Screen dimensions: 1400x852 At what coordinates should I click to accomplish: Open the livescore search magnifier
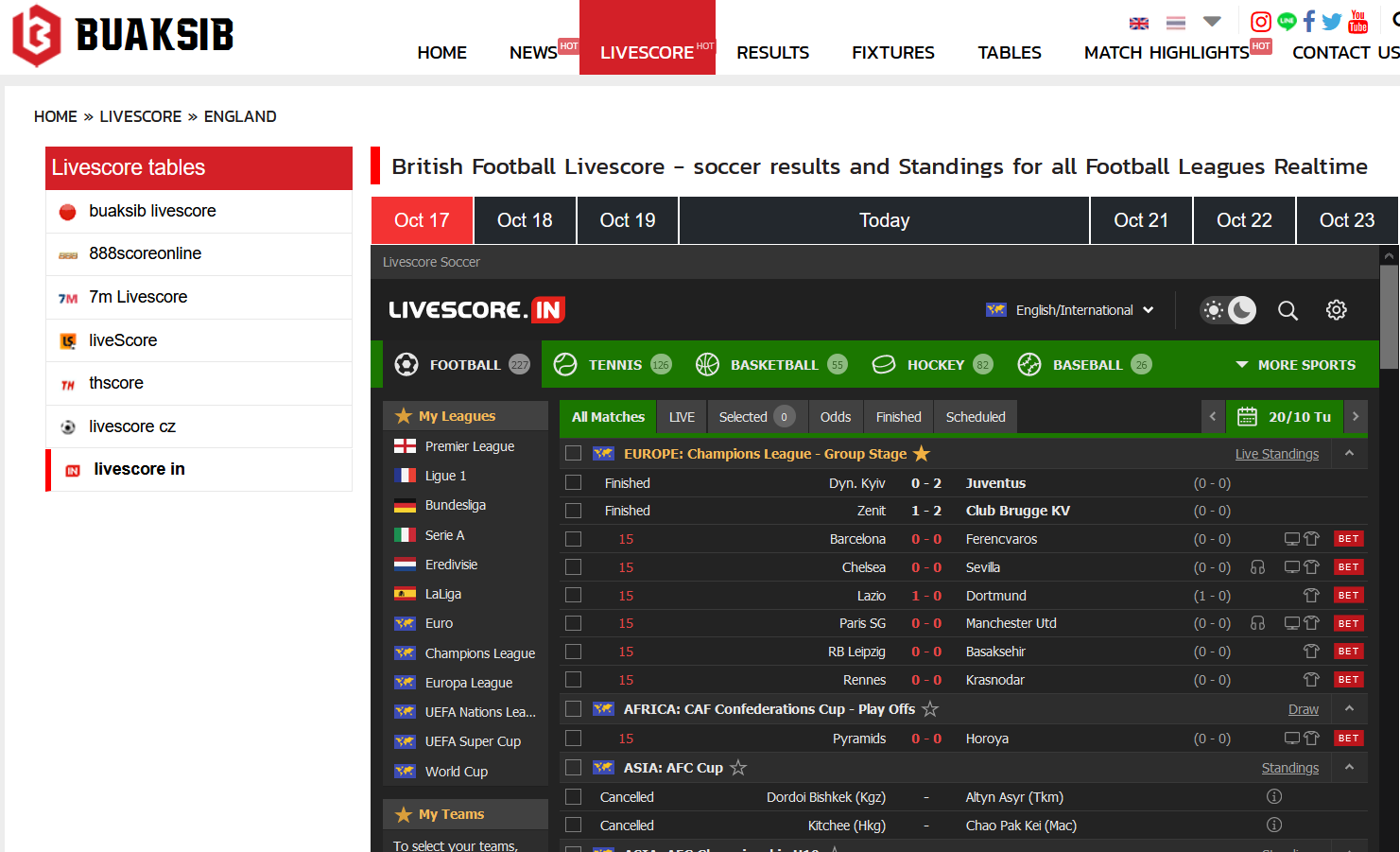[x=1288, y=310]
